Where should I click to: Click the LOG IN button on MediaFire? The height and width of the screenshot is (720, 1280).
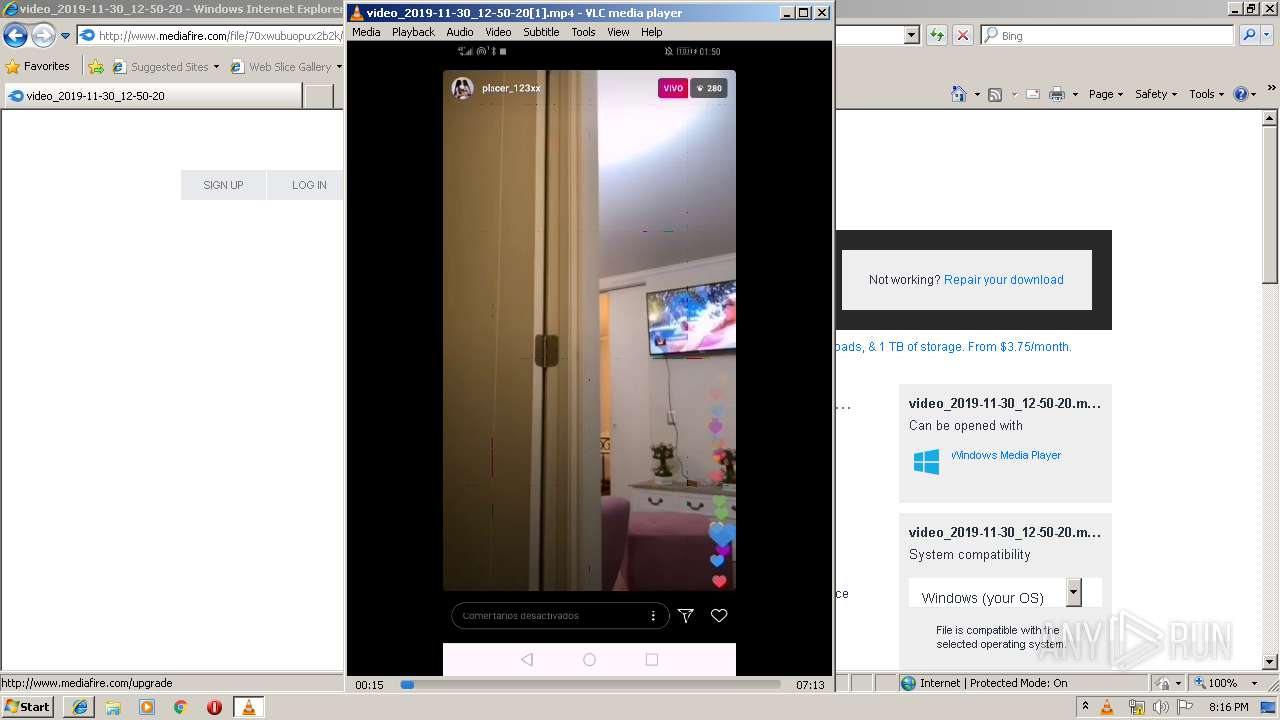click(x=309, y=185)
